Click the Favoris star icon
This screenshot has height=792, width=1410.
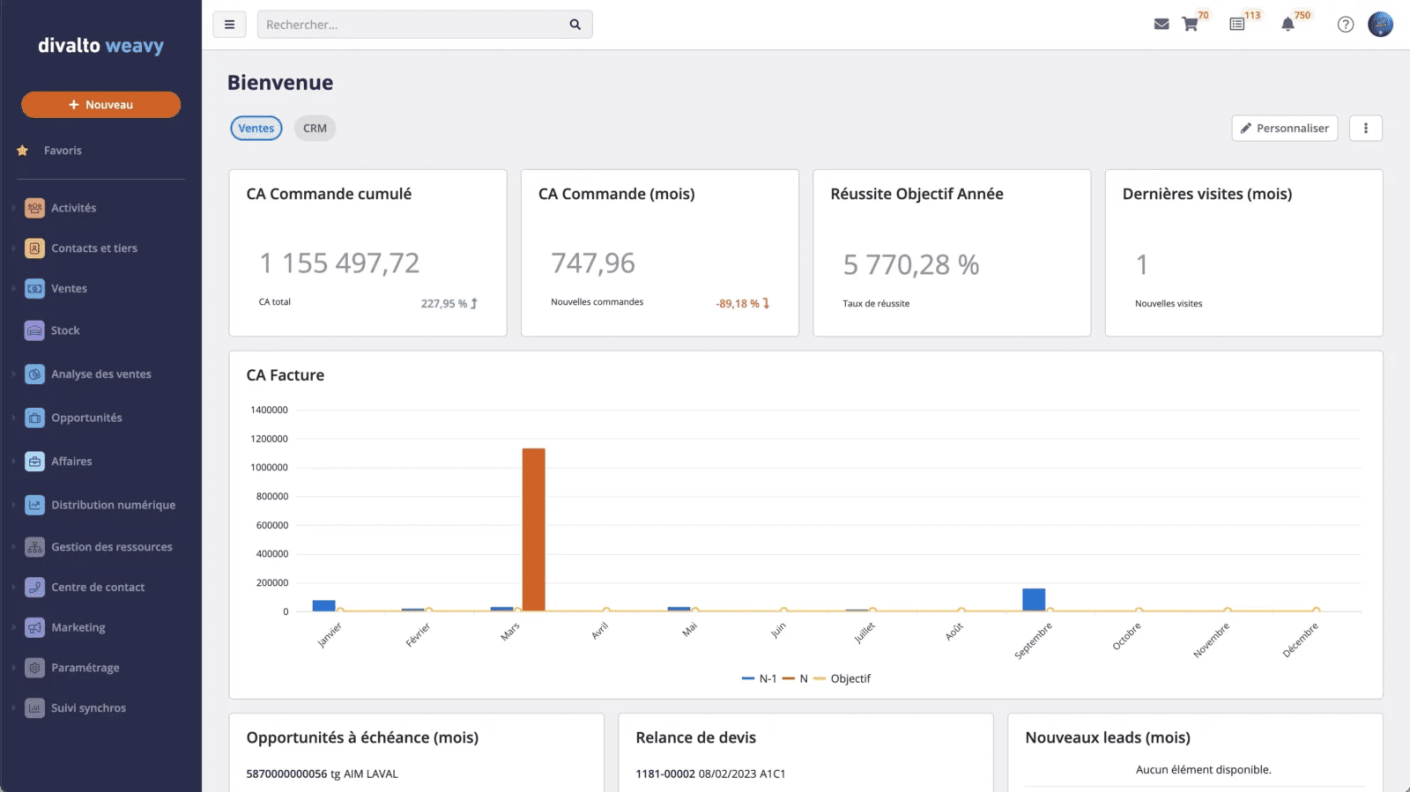point(23,150)
